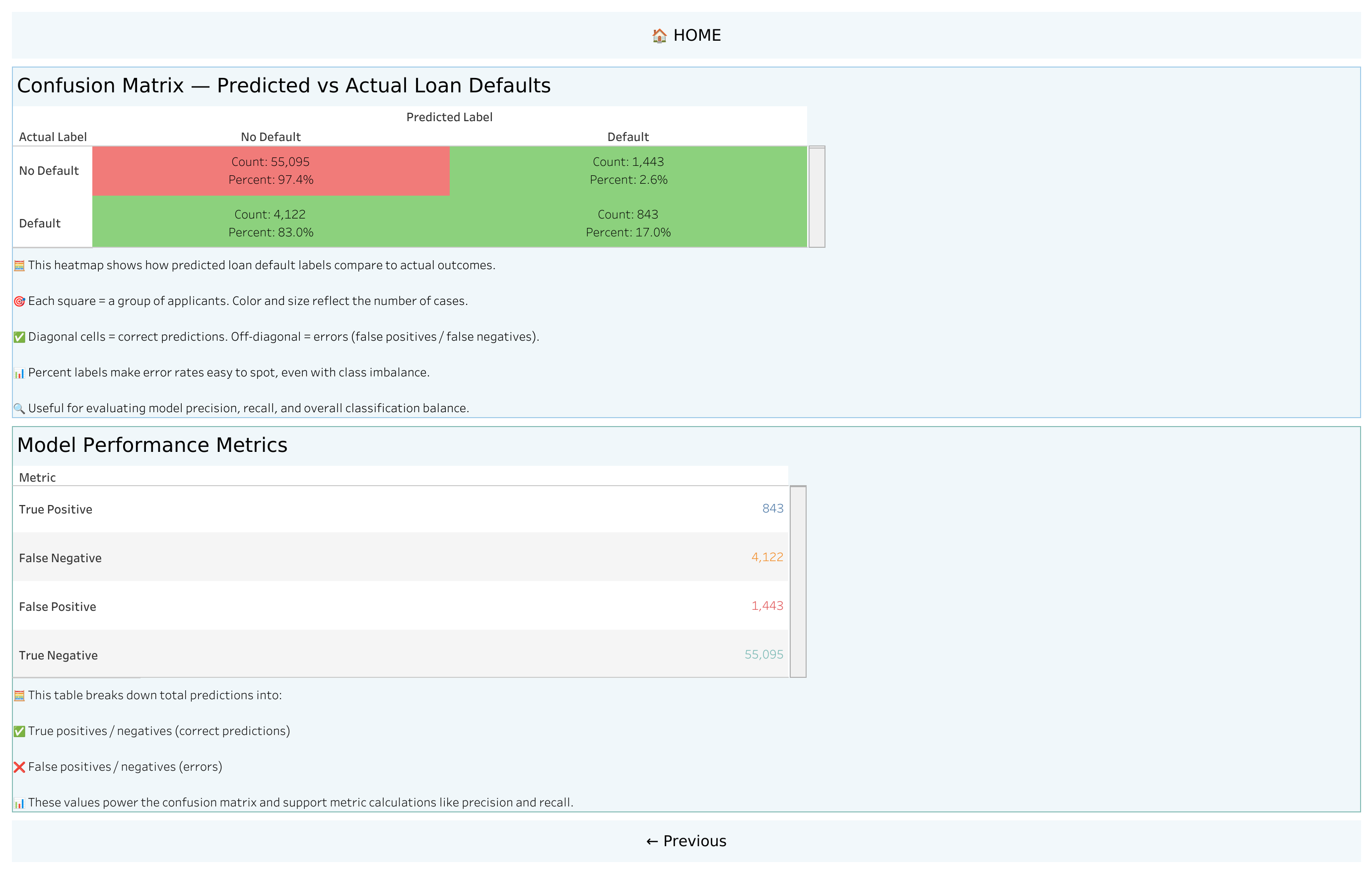The width and height of the screenshot is (1372, 873).
Task: Click bar chart icon beside 'Percent labels'
Action: tap(19, 373)
